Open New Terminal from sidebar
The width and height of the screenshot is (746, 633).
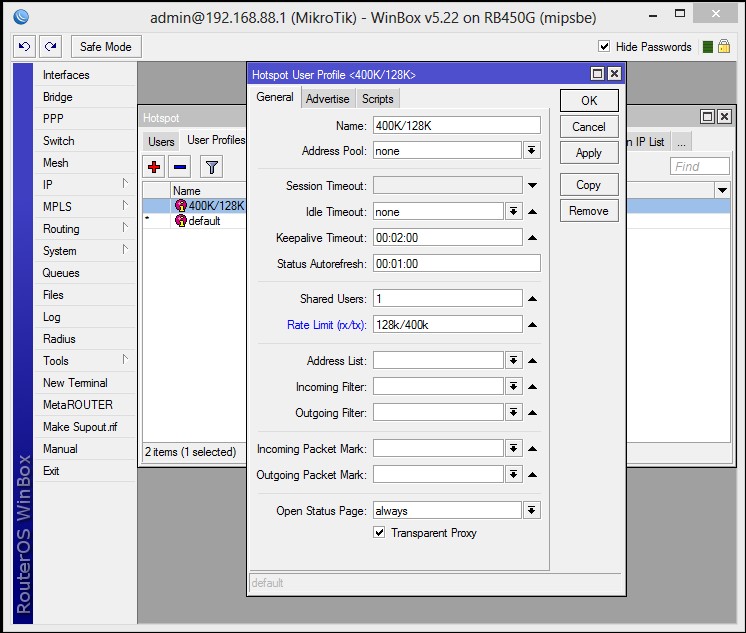tap(85, 383)
